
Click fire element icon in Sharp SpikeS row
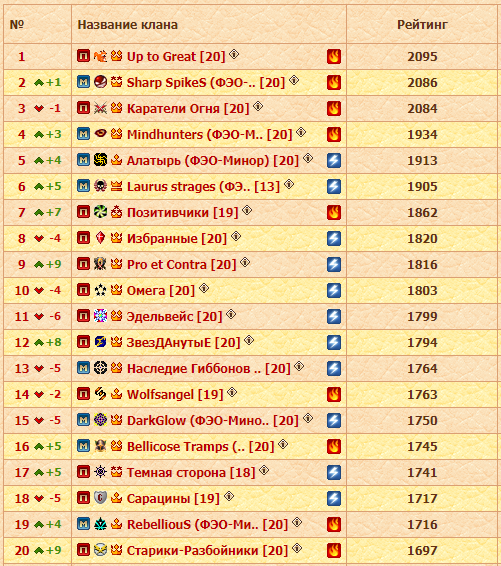coord(334,82)
